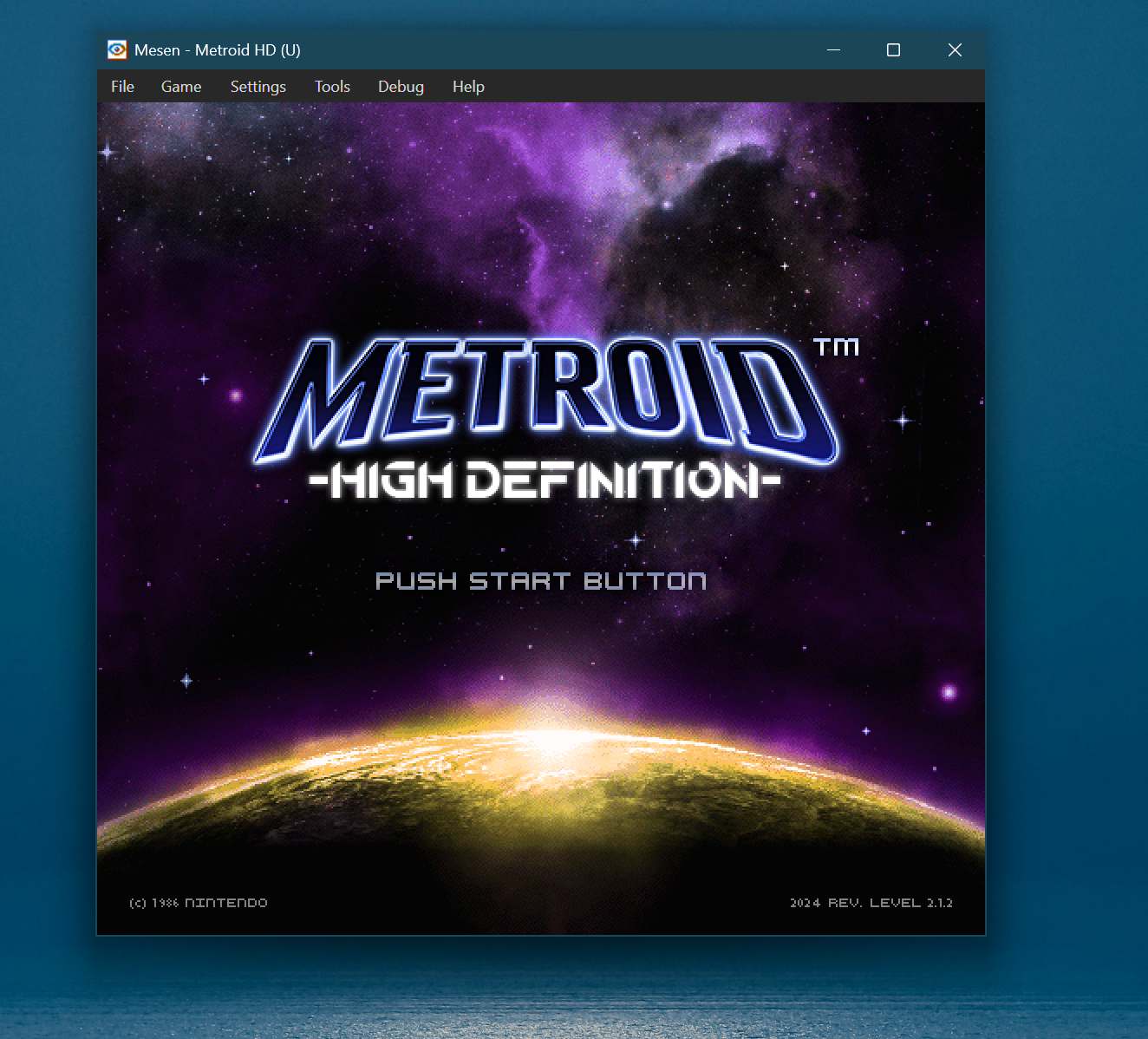Click the HIGH DEFINITION subtitle
Screen dimensions: 1148x1039
[x=545, y=481]
